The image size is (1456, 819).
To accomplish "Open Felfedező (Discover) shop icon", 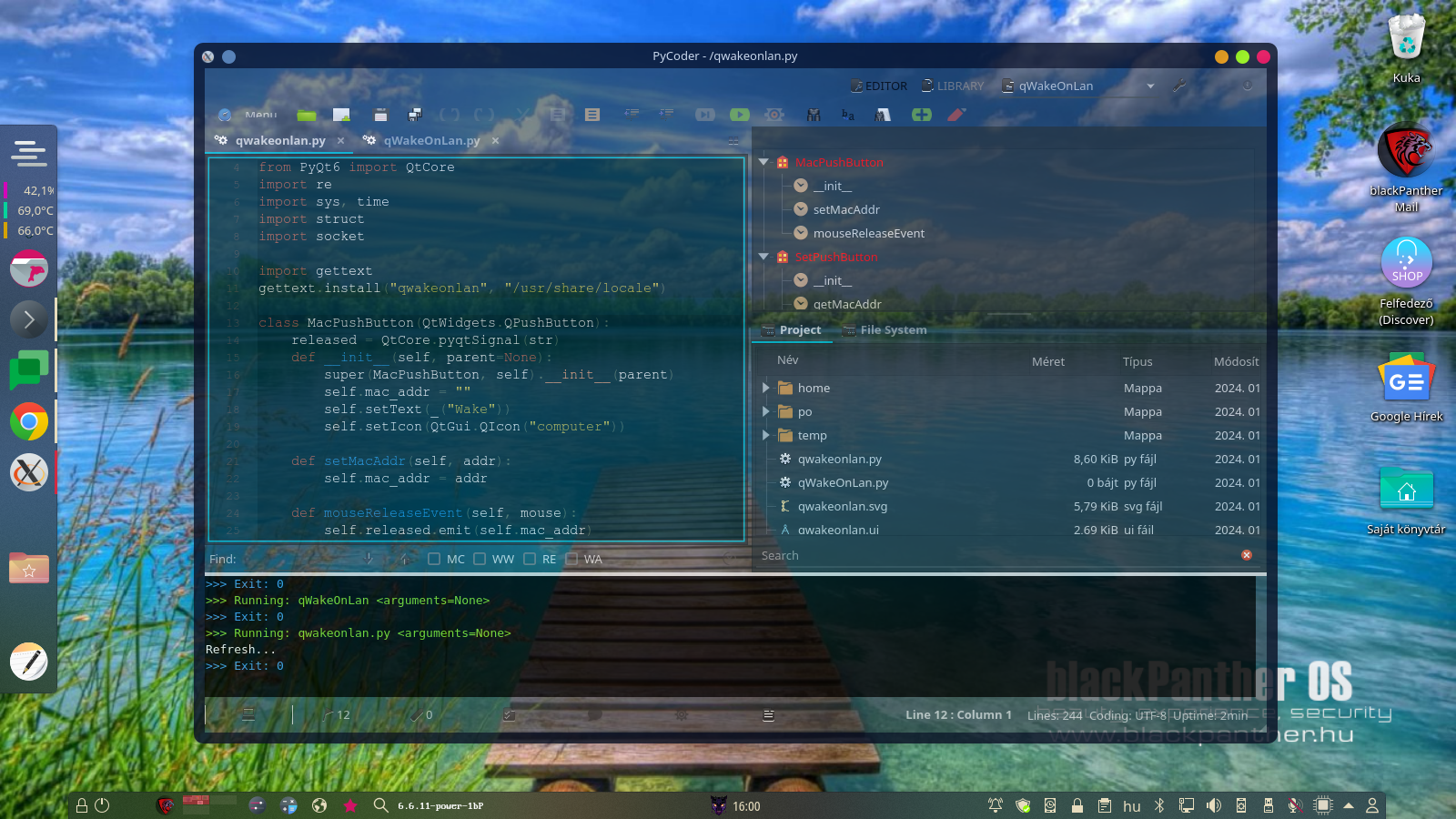I will pos(1407,280).
